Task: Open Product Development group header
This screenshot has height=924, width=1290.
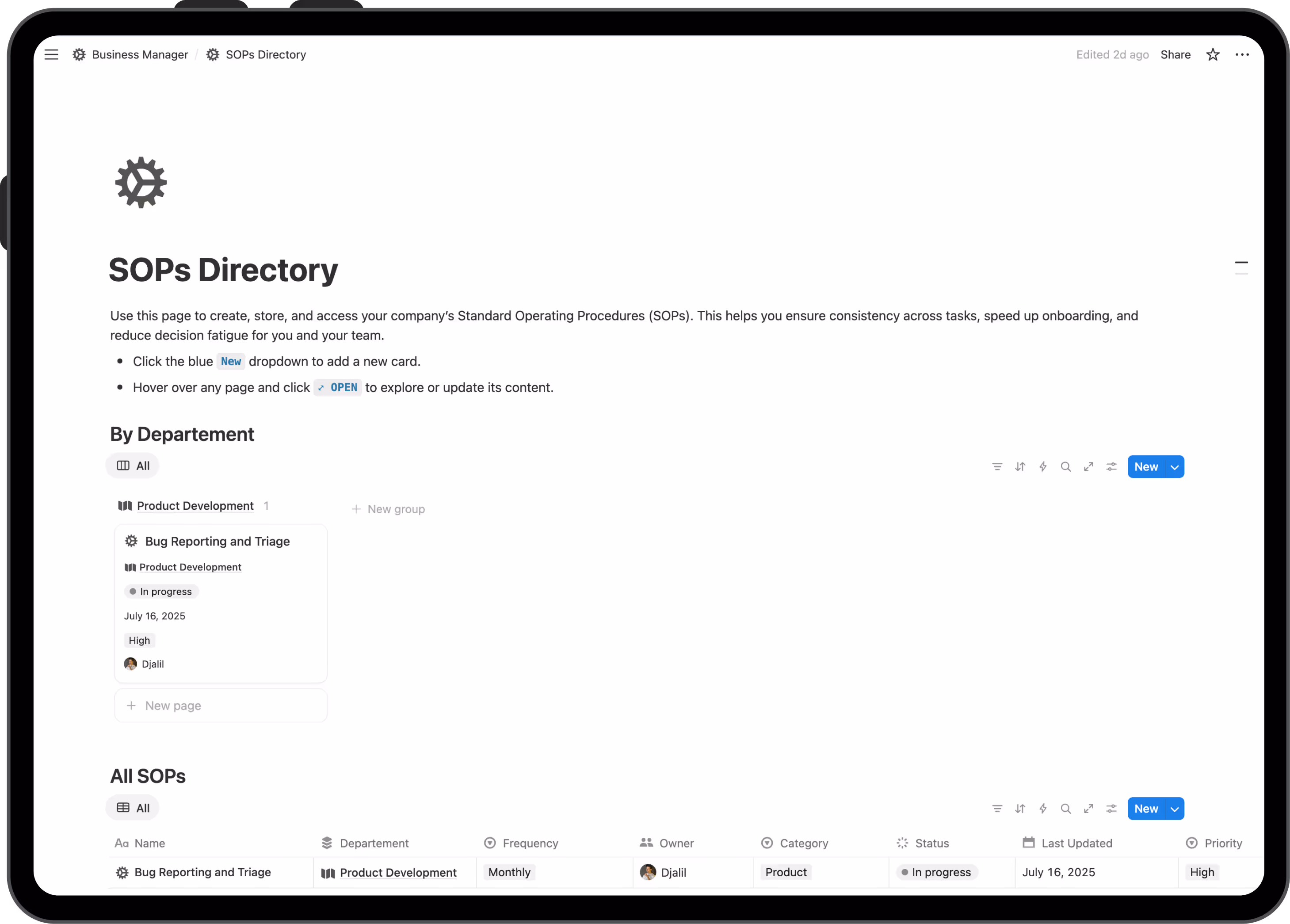Action: 195,506
